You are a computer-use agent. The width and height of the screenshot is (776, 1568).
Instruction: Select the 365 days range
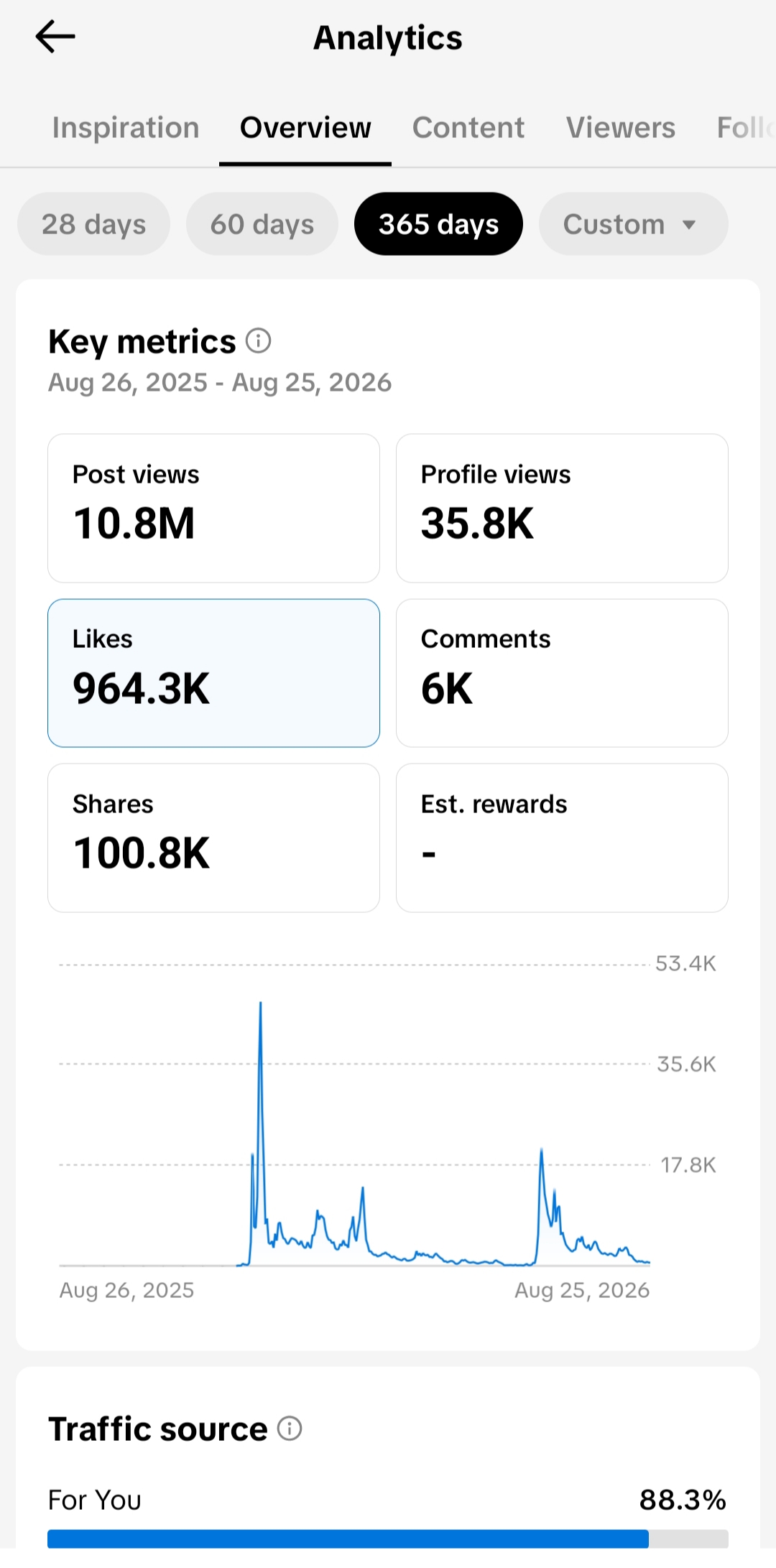coord(438,224)
